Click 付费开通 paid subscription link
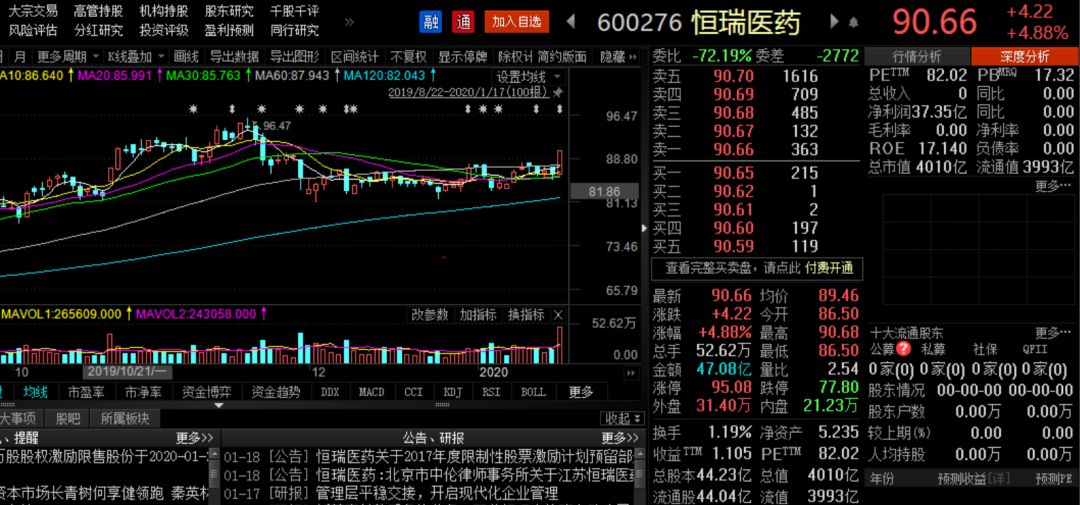 pyautogui.click(x=829, y=268)
